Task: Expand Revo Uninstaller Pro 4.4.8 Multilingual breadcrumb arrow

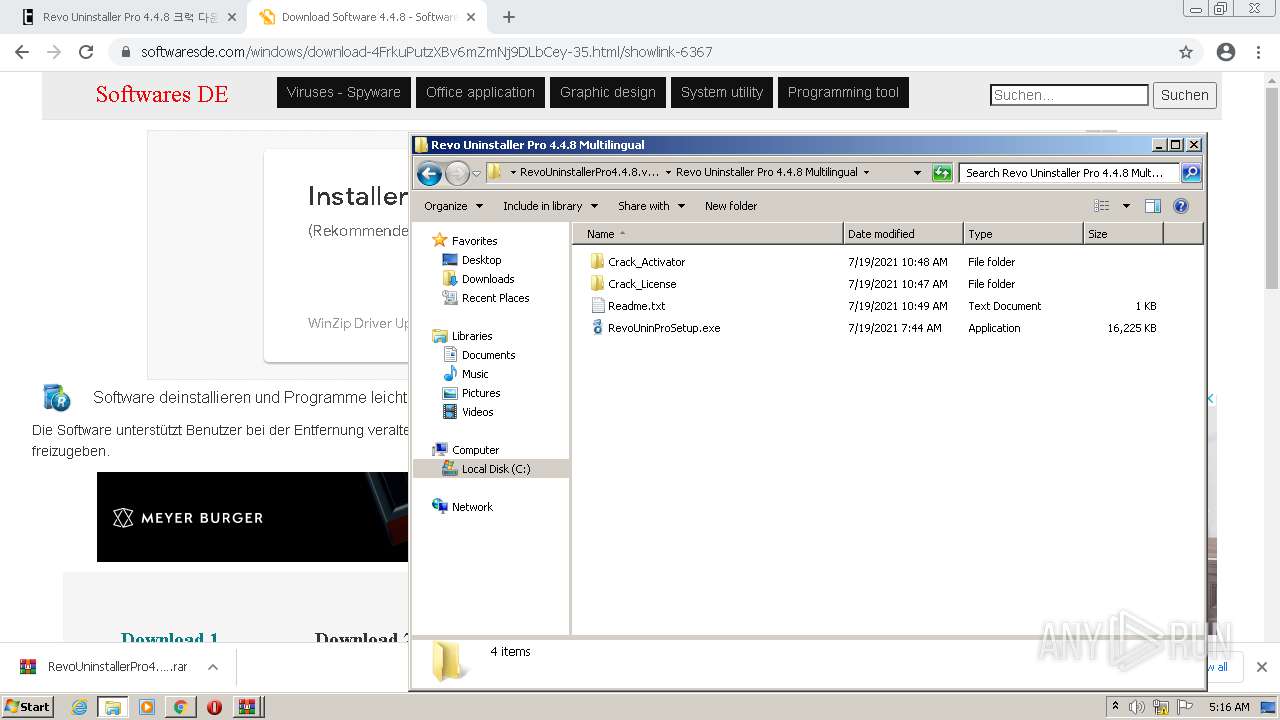Action: coord(866,172)
